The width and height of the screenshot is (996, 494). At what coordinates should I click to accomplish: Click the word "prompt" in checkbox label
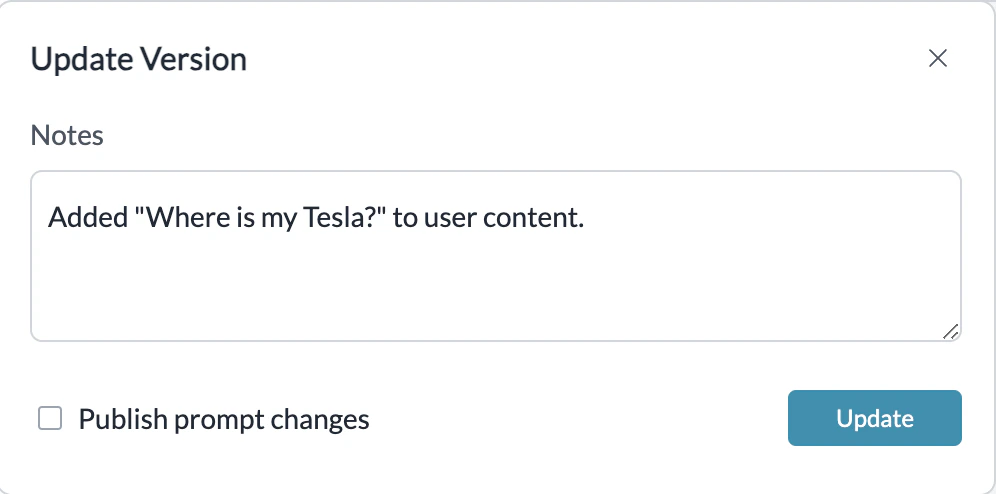pos(221,420)
